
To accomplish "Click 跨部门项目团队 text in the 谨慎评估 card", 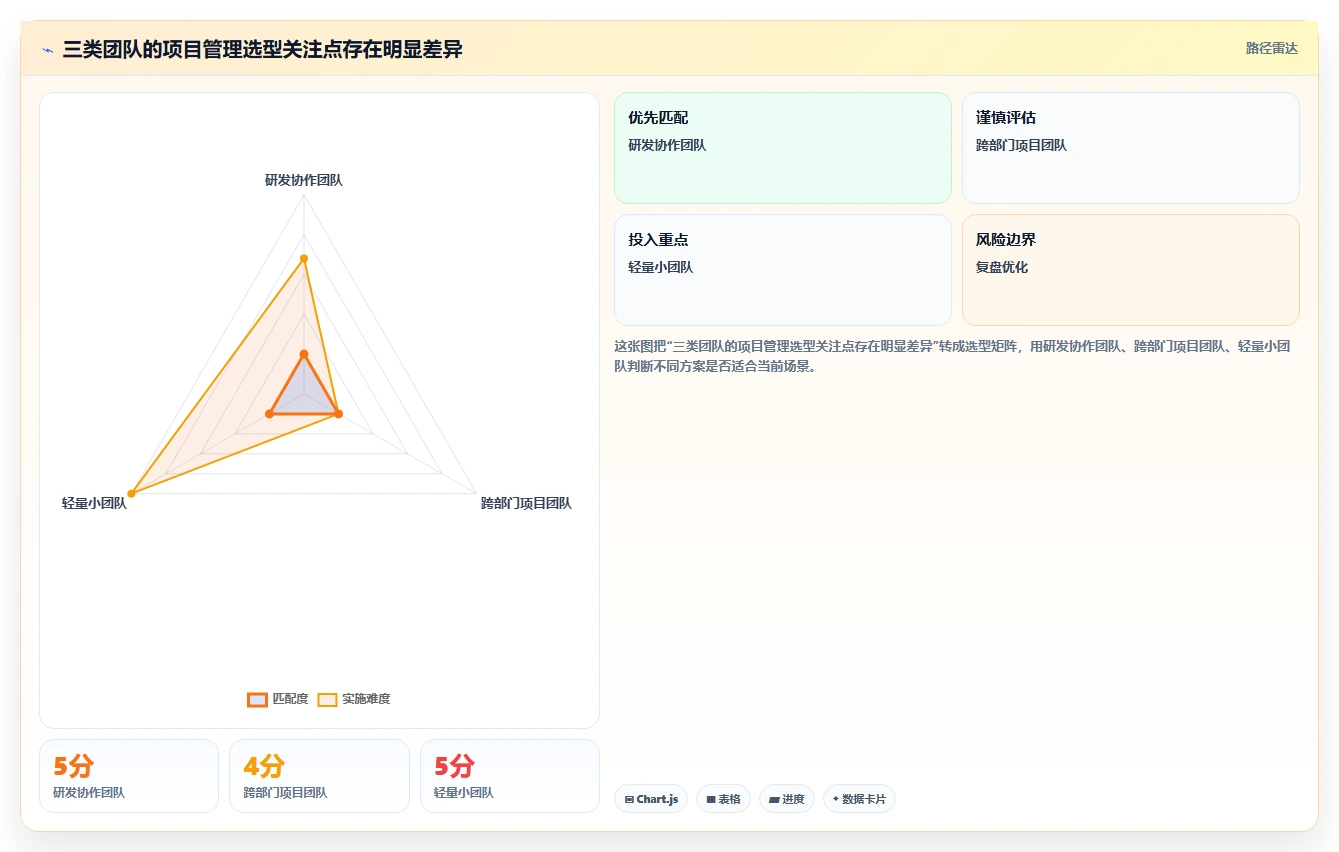I will (1021, 145).
